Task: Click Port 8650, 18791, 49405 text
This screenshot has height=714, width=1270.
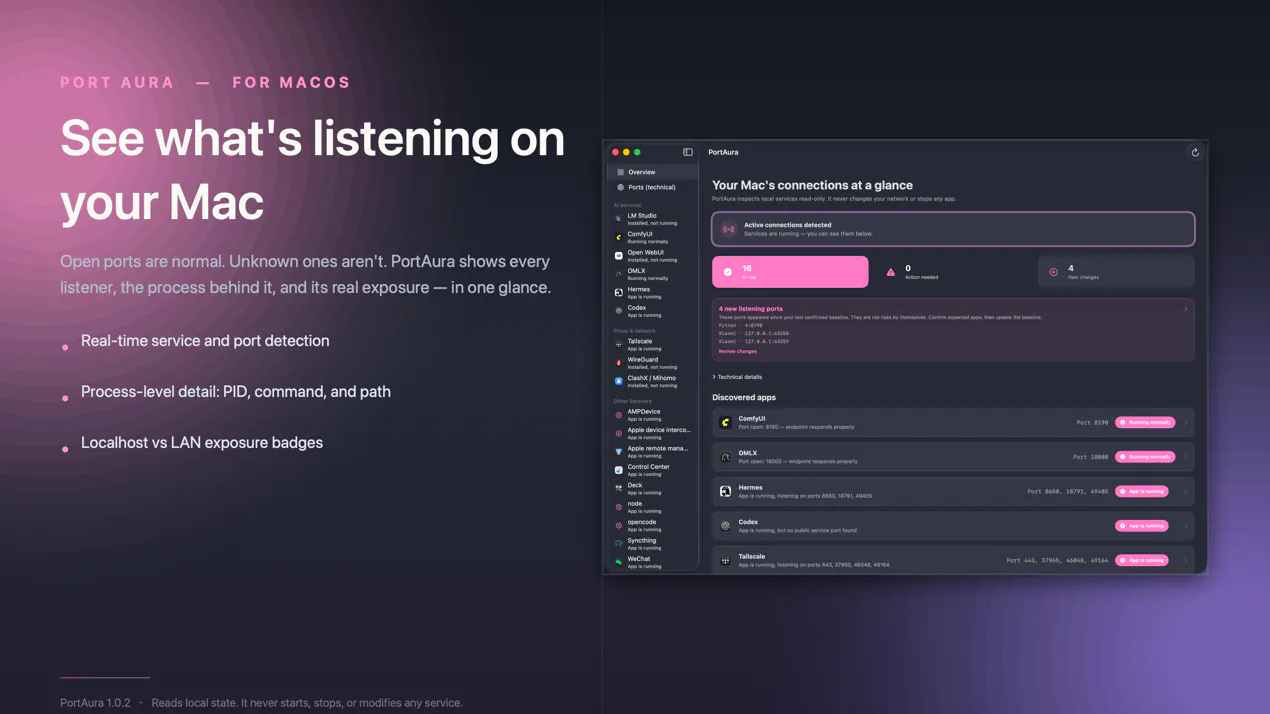Action: pyautogui.click(x=1068, y=492)
